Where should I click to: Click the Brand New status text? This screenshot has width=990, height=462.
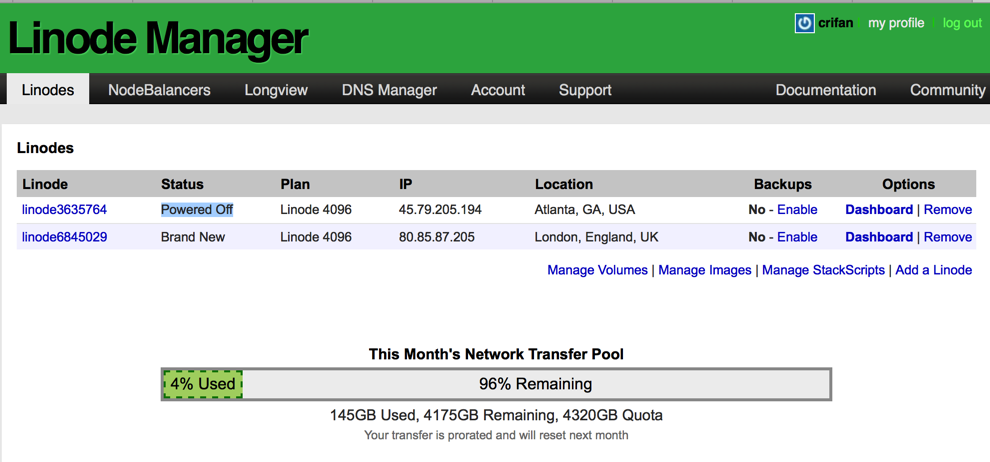click(193, 237)
